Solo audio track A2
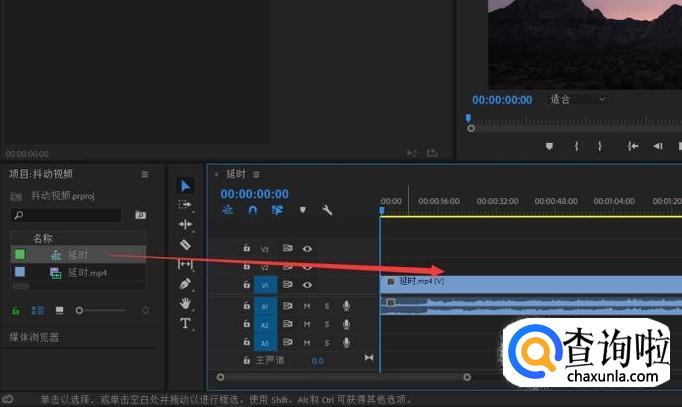This screenshot has height=407, width=682. [326, 325]
